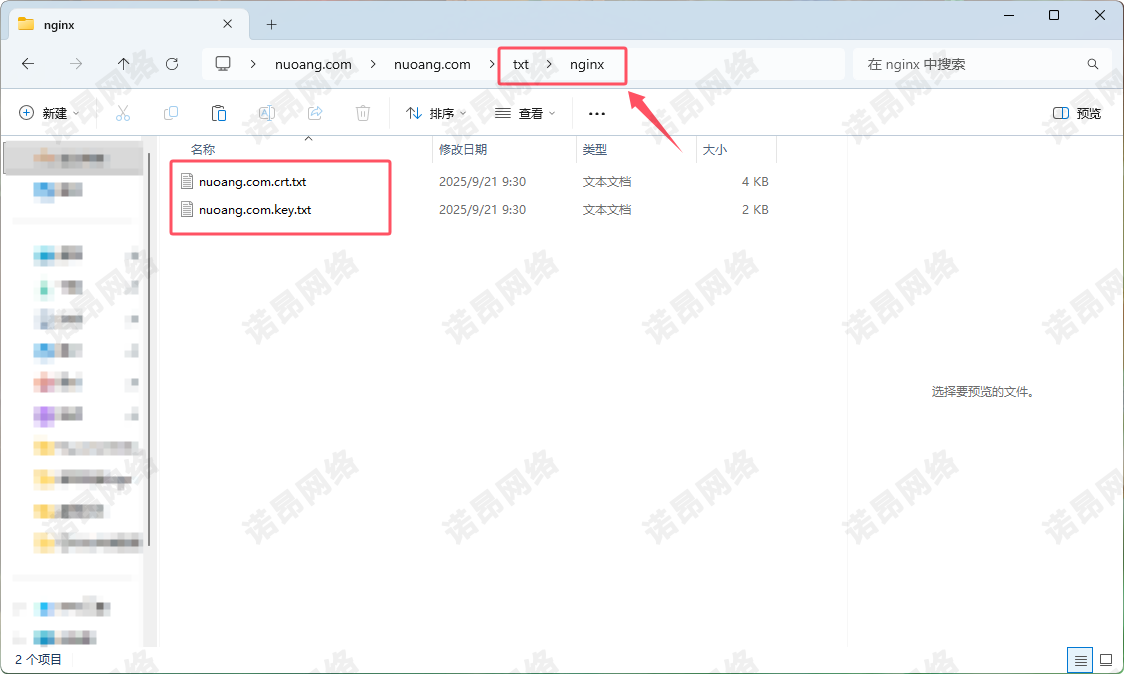Image resolution: width=1124 pixels, height=674 pixels.
Task: Click the txt breadcrumb folder
Action: 521,64
